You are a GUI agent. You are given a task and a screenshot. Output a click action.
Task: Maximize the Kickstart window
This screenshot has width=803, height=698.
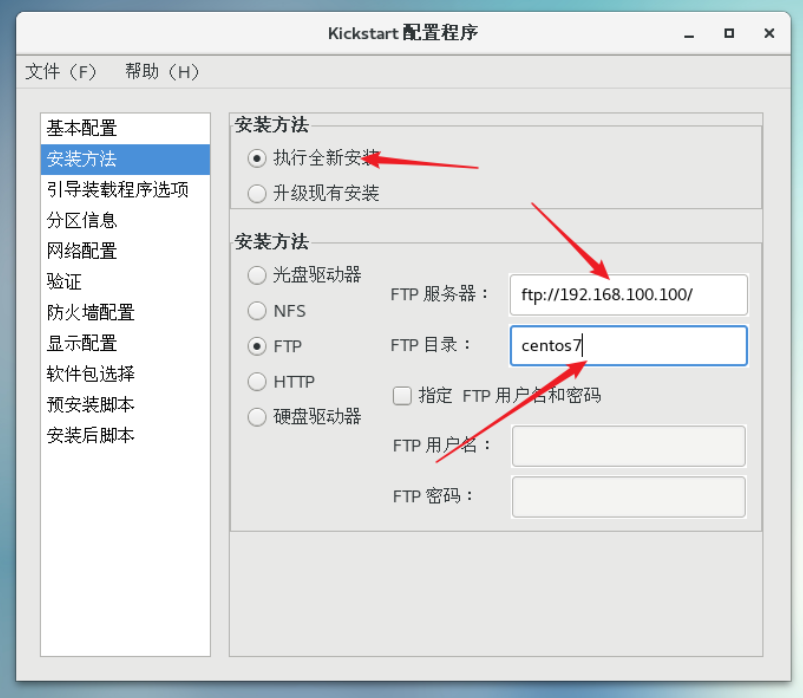click(x=729, y=33)
